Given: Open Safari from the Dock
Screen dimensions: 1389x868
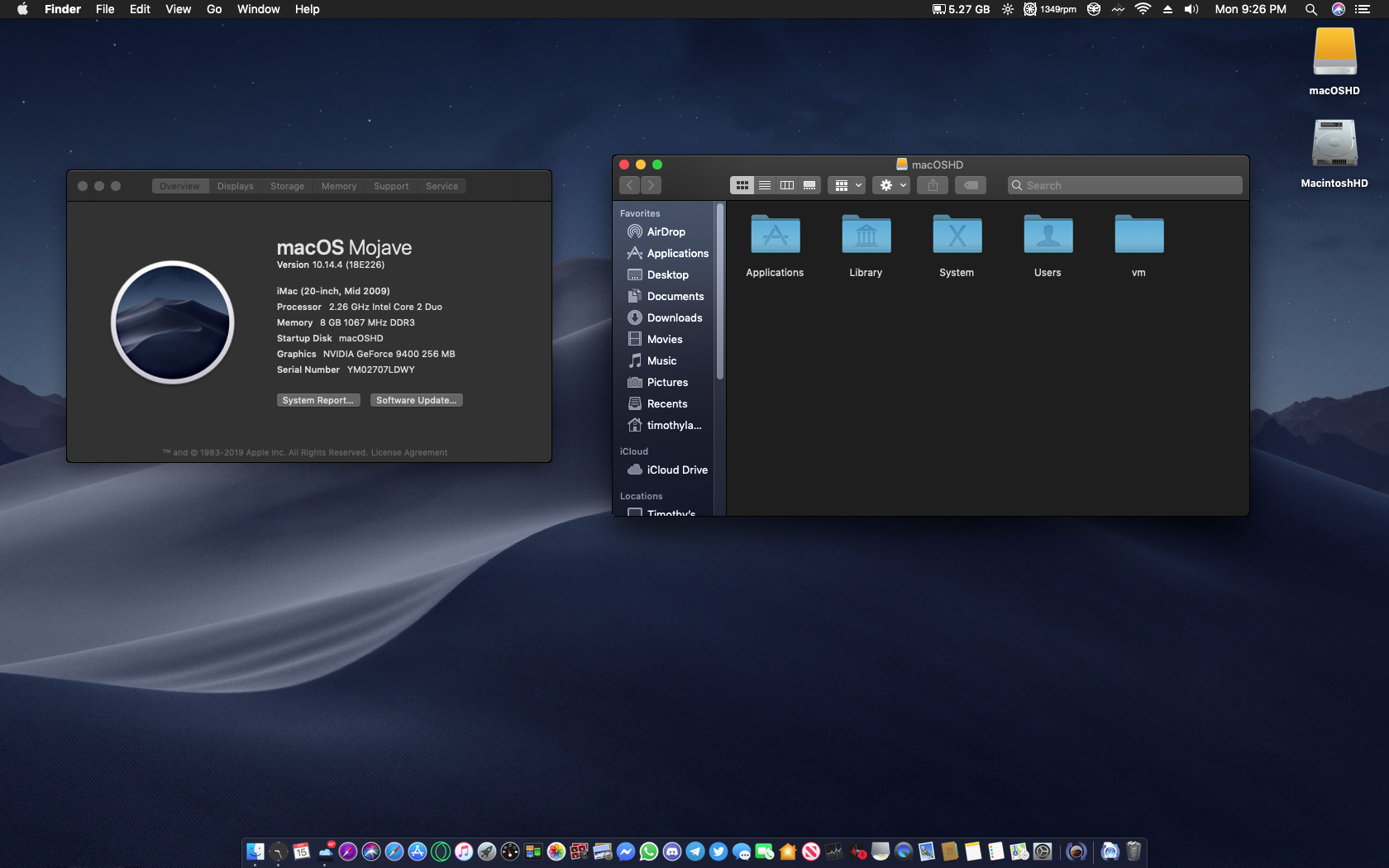Looking at the screenshot, I should coord(394,851).
